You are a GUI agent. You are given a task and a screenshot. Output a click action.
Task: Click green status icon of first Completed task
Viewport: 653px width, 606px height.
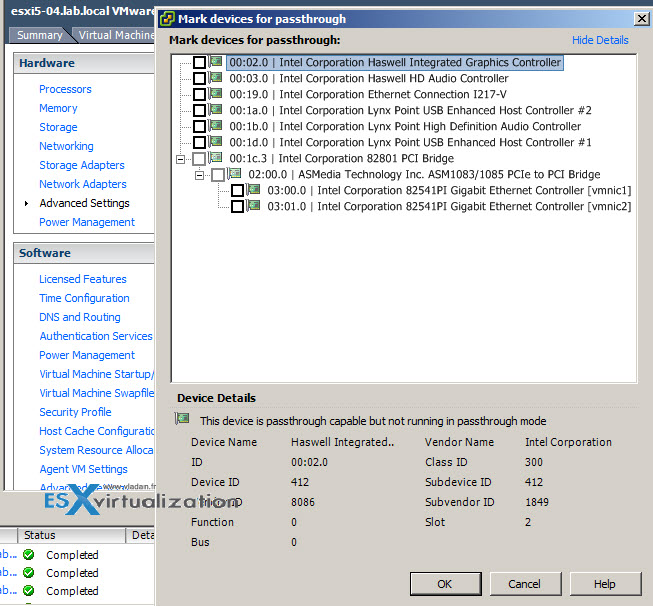[x=29, y=554]
